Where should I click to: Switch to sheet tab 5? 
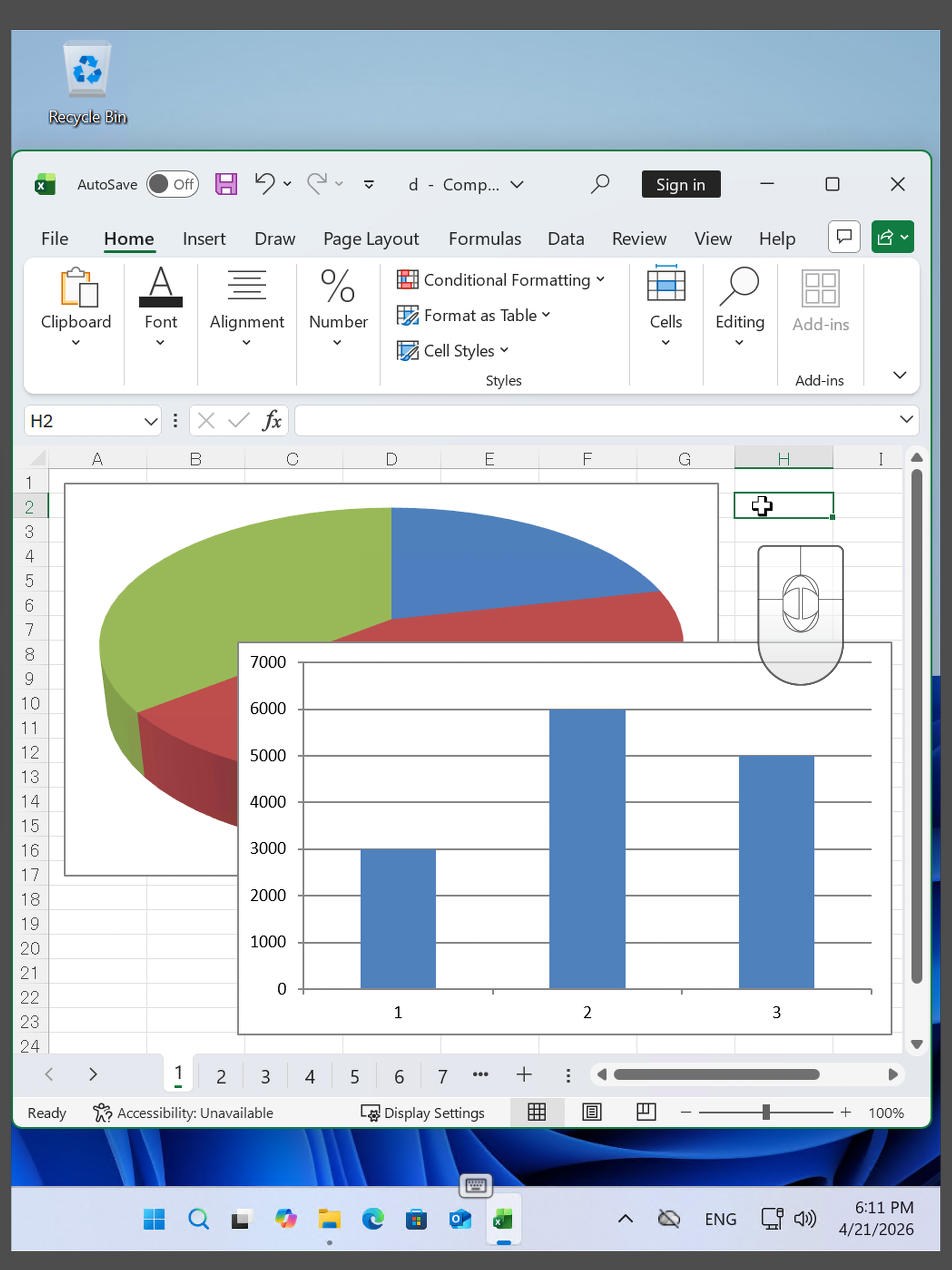click(355, 1076)
